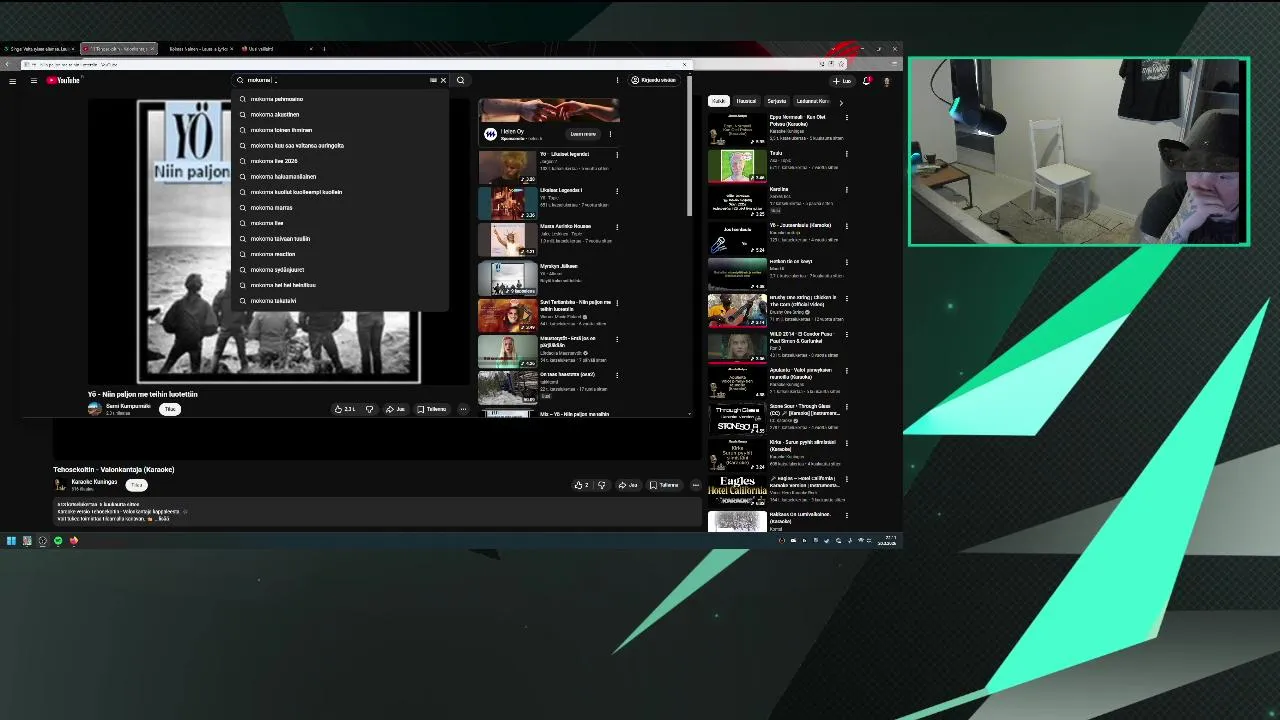Click the Luo create button
This screenshot has height=720, width=1280.
click(842, 80)
